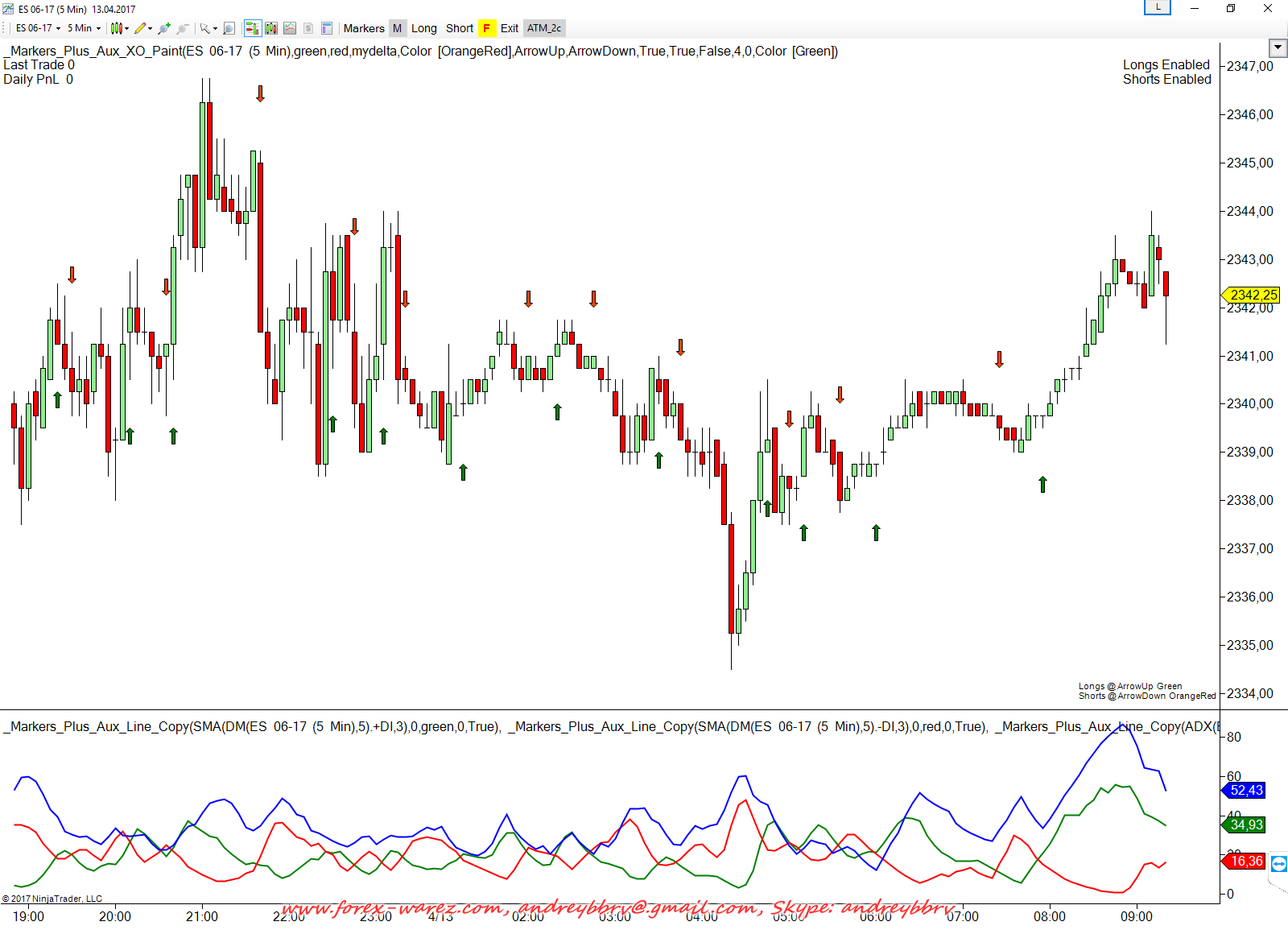Viewport: 1288px width, 934px height.
Task: Open the chart style bars icon
Action: [x=118, y=28]
